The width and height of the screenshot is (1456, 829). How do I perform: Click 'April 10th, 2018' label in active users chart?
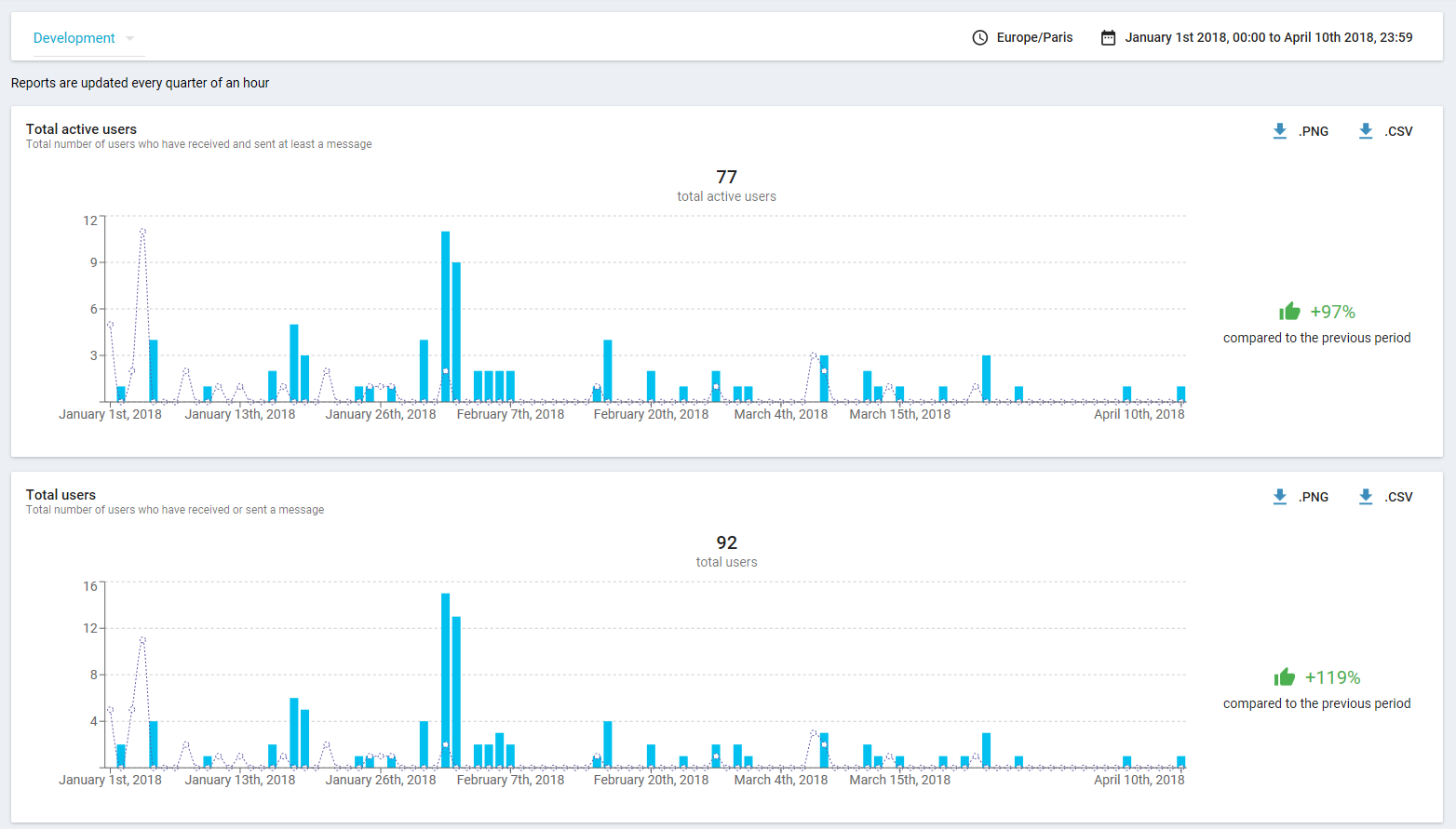tap(1139, 414)
